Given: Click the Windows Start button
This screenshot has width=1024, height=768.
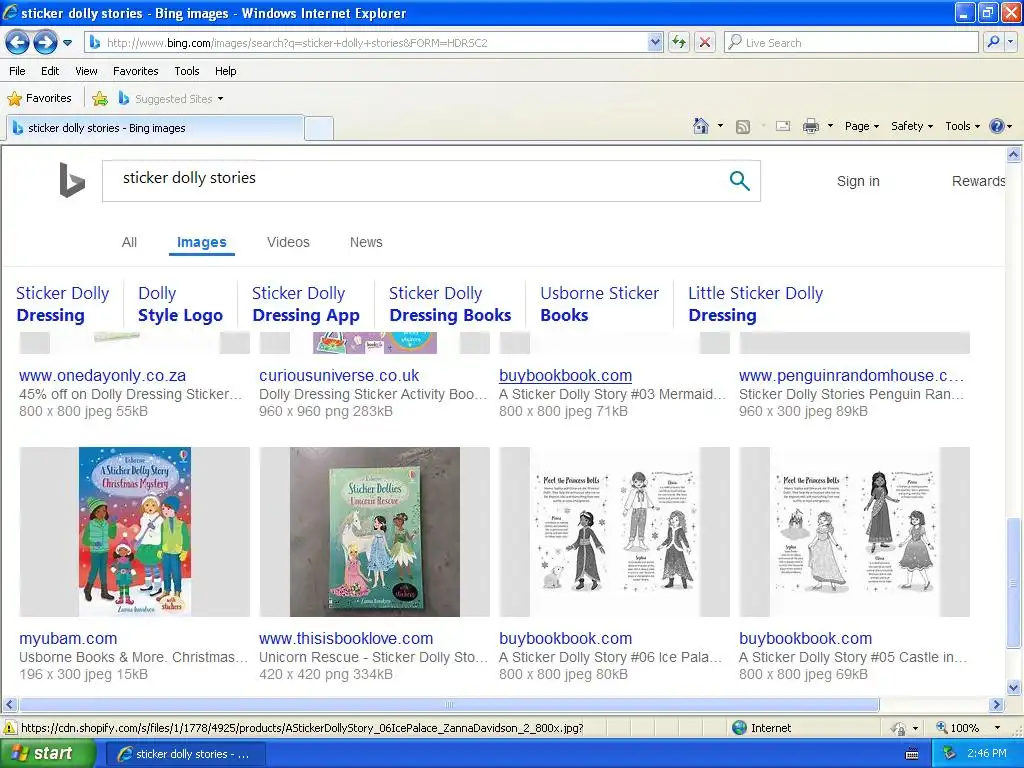Looking at the screenshot, I should (x=47, y=754).
